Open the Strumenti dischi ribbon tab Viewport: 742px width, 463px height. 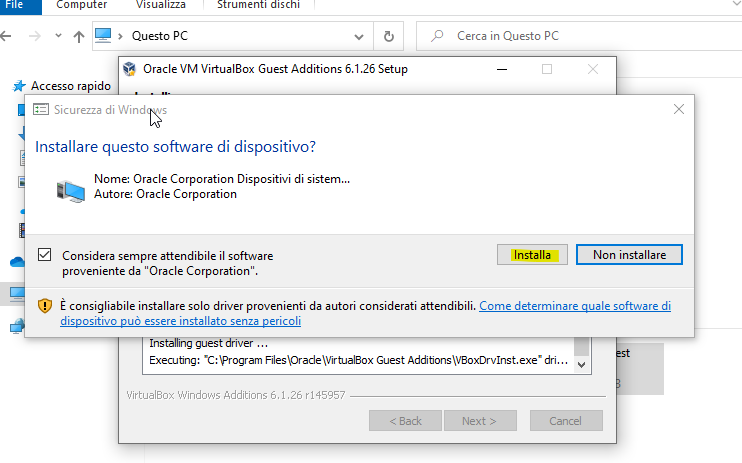(x=258, y=5)
